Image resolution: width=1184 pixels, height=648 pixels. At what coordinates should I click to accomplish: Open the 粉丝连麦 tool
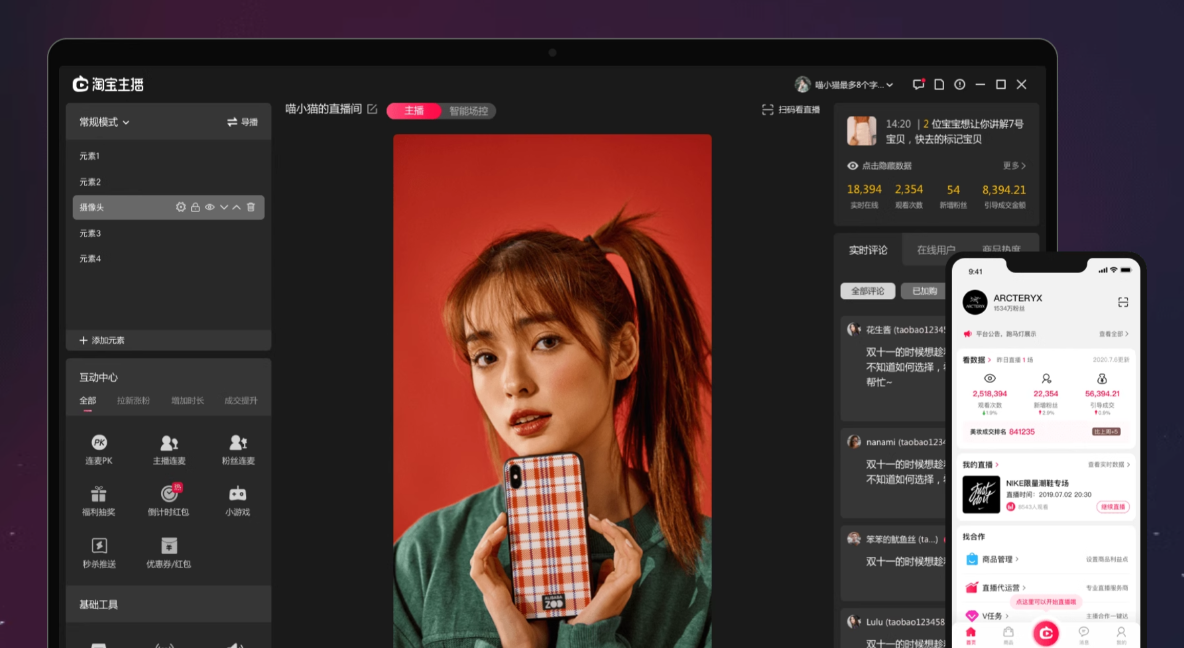(x=238, y=449)
